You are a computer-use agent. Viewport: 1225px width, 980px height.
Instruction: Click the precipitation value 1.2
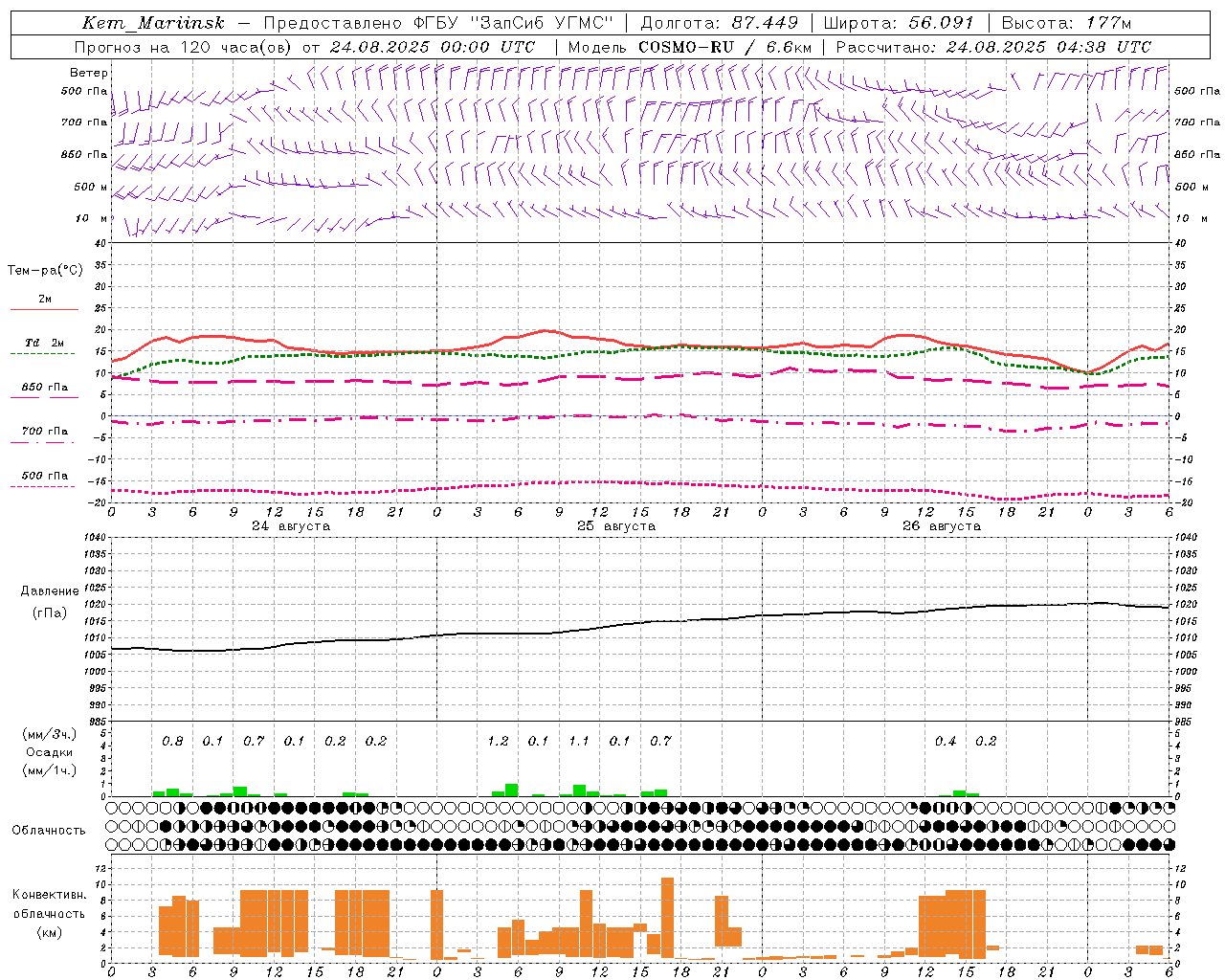pos(498,741)
